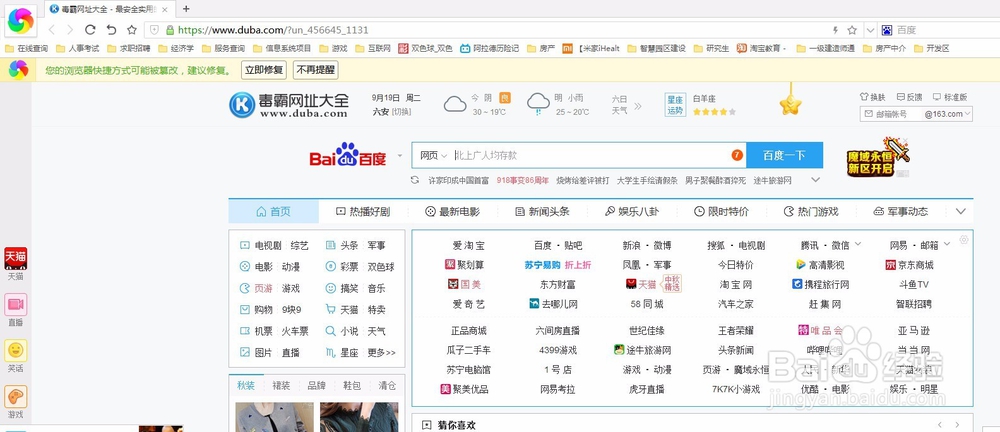Click the Baidu logo
This screenshot has width=1000, height=432.
(x=348, y=155)
